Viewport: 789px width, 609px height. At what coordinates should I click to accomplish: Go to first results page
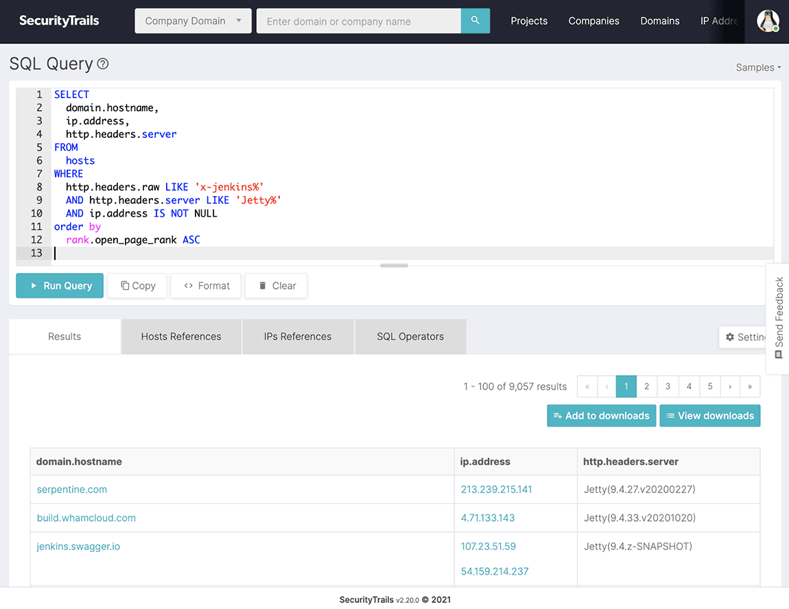click(587, 387)
